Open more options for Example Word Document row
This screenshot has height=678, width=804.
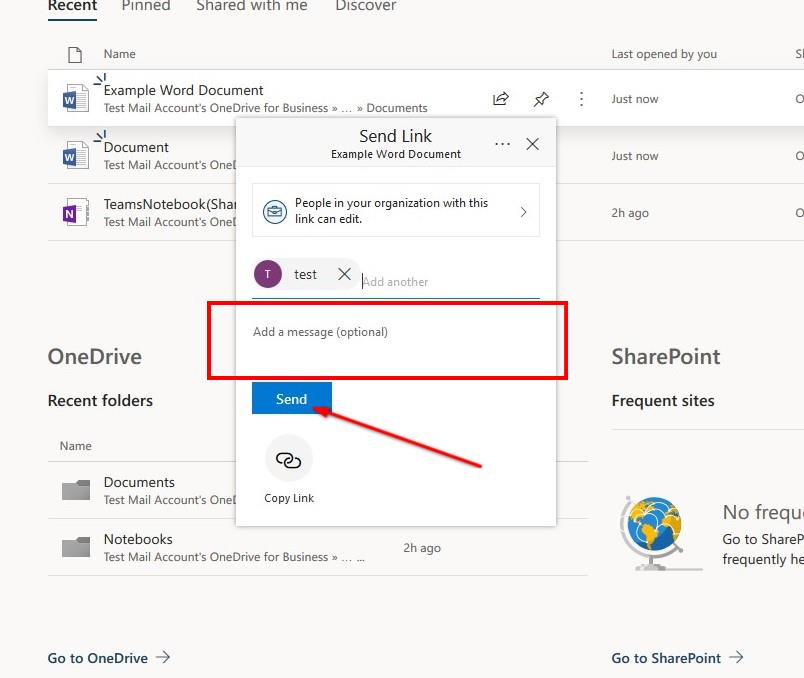coord(581,98)
